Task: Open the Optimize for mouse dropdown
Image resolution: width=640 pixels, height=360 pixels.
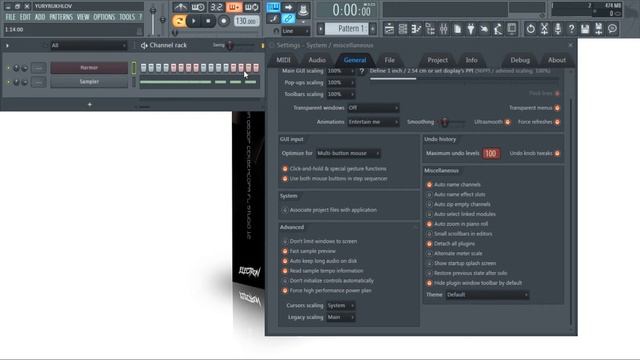Action: pos(348,153)
